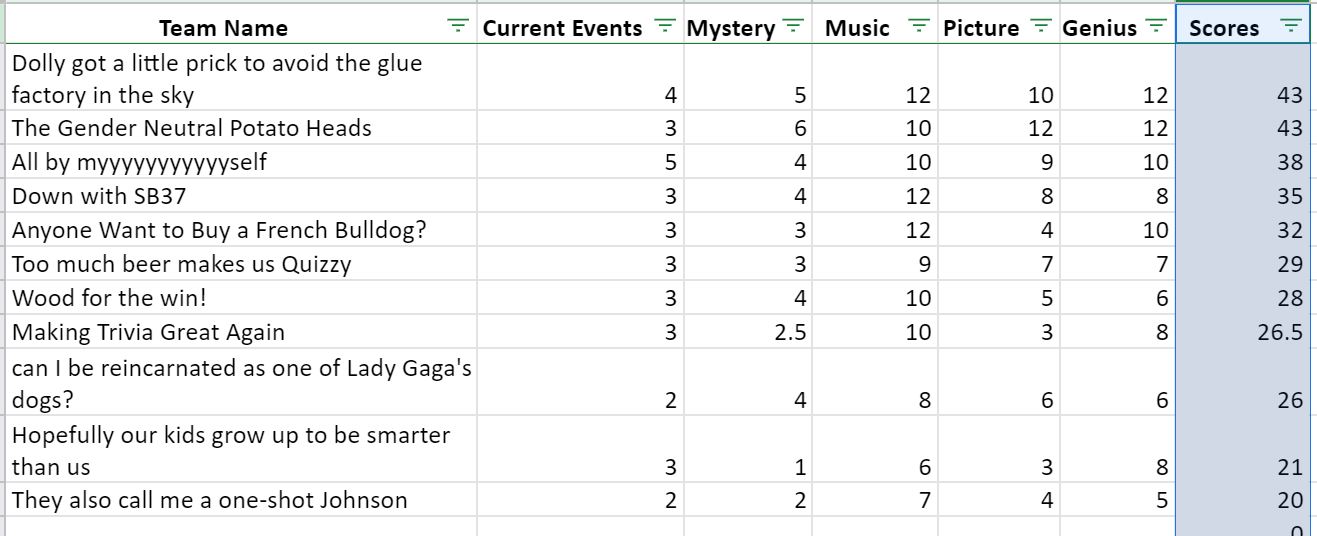Select 'Anyone Want to Buy a French Bulldog?'
Screen dimensions: 1317x536
(x=241, y=230)
